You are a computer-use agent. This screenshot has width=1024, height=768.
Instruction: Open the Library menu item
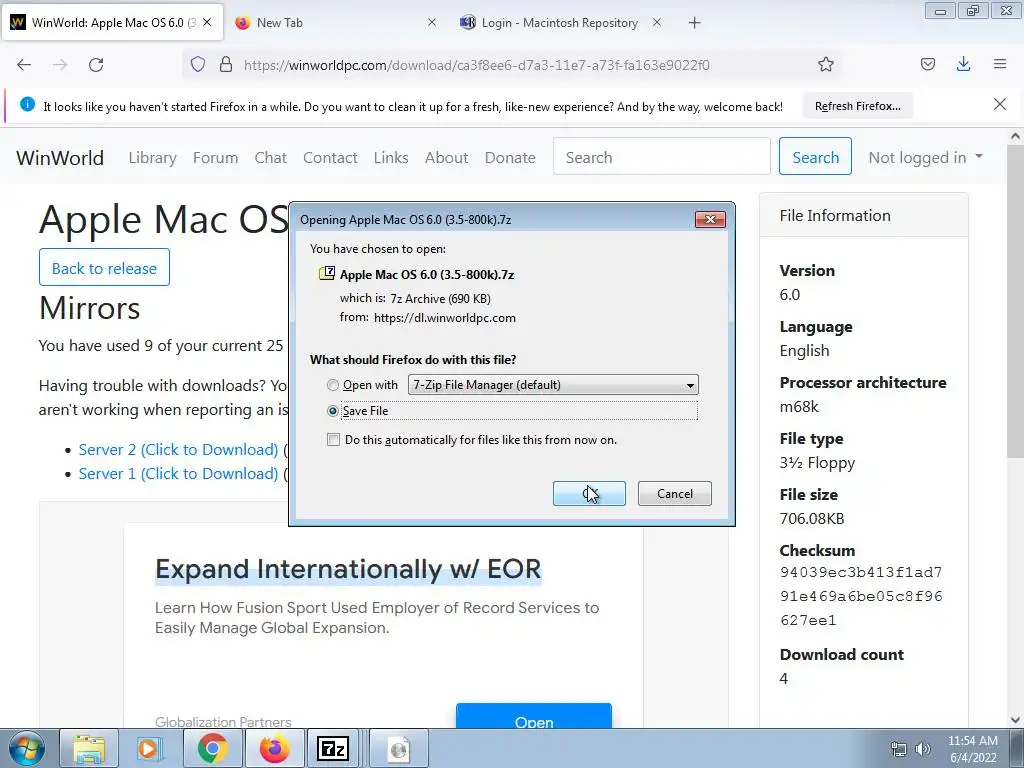tap(152, 157)
